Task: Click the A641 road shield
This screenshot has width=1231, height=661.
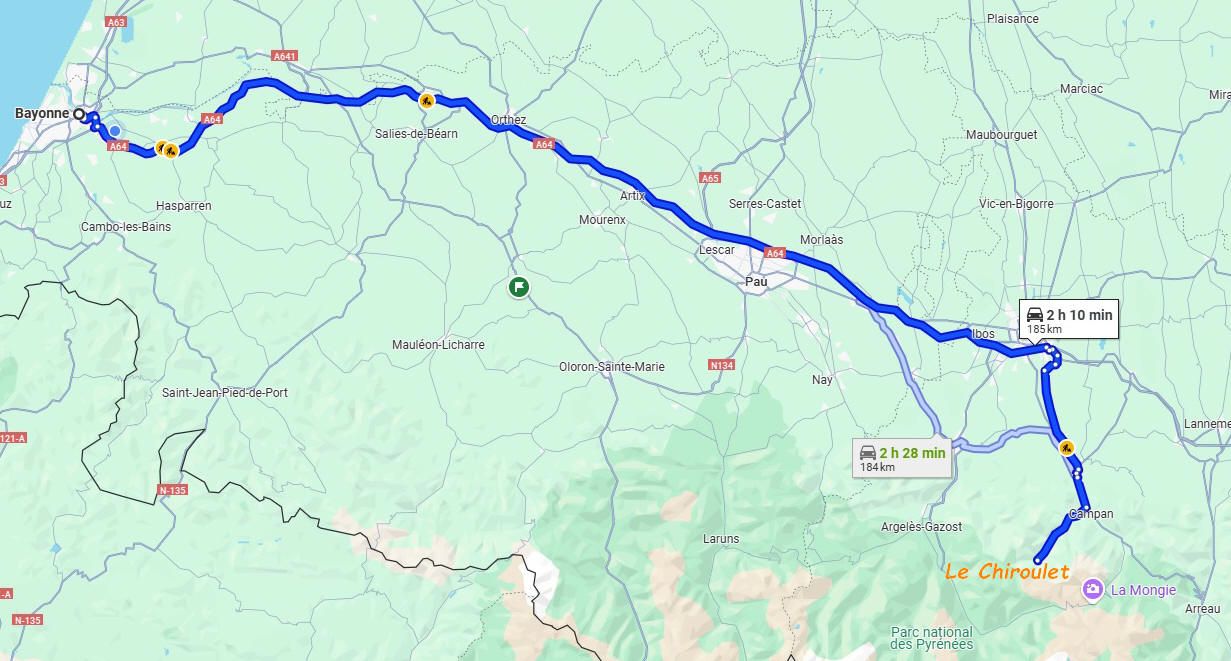Action: point(285,56)
